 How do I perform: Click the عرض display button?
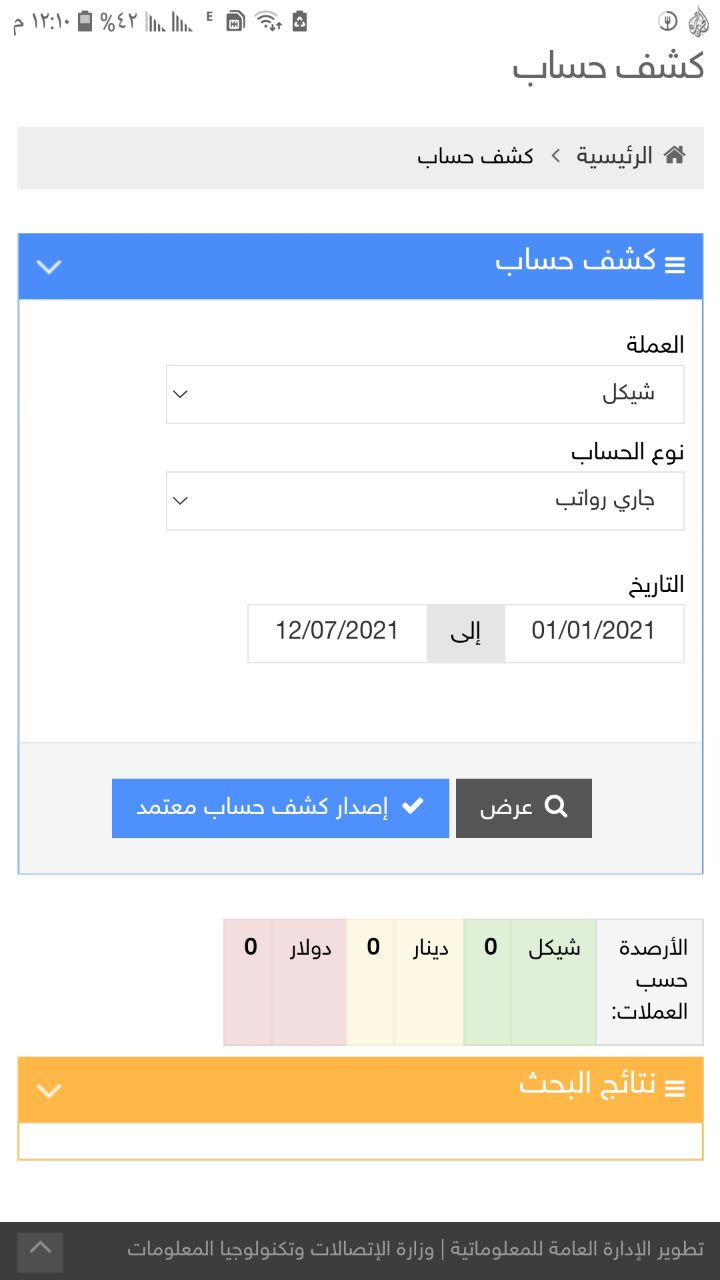[524, 808]
